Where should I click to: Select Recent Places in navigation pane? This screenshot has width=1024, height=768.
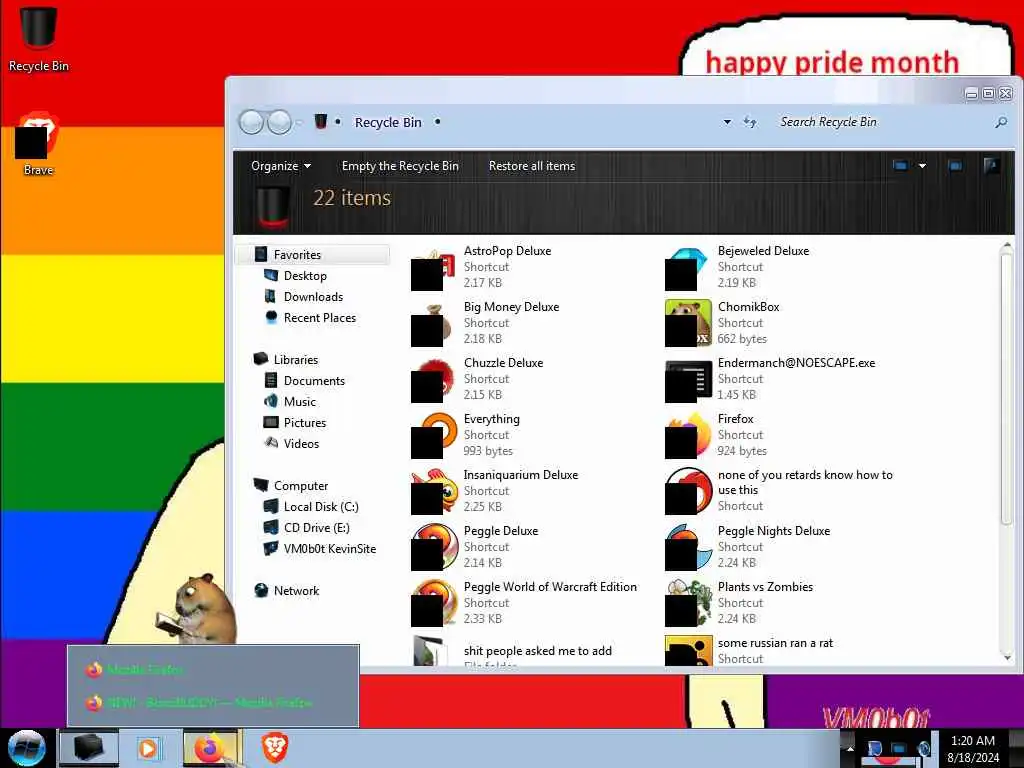tap(320, 317)
